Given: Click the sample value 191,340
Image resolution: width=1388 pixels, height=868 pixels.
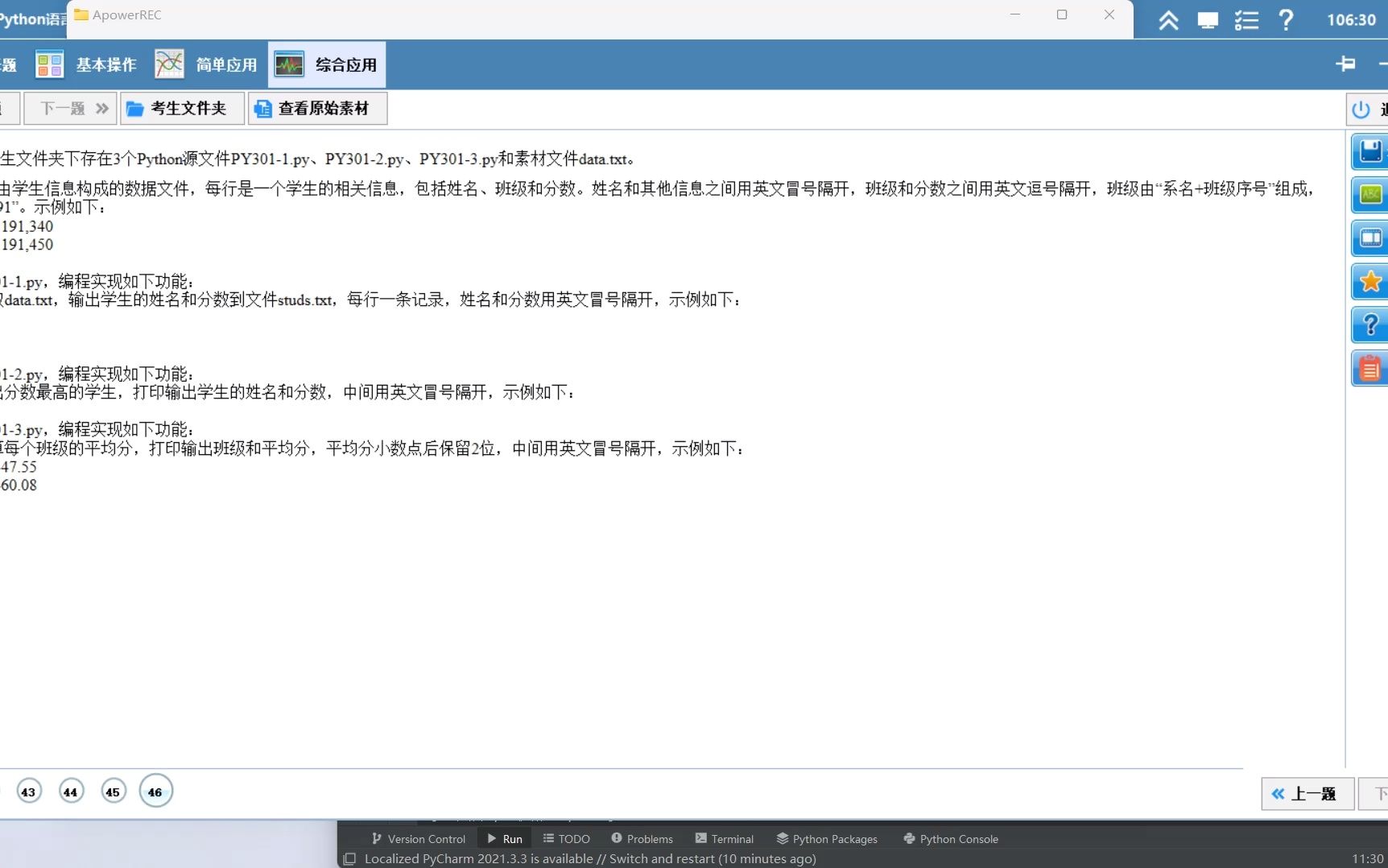Looking at the screenshot, I should coord(27,226).
